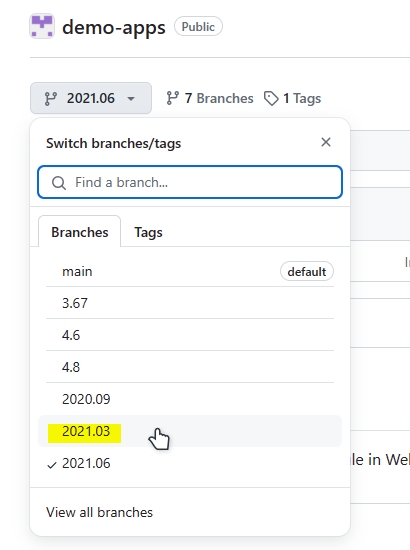Click the dropdown caret on the 2021.06 button
410x550 pixels.
[131, 99]
